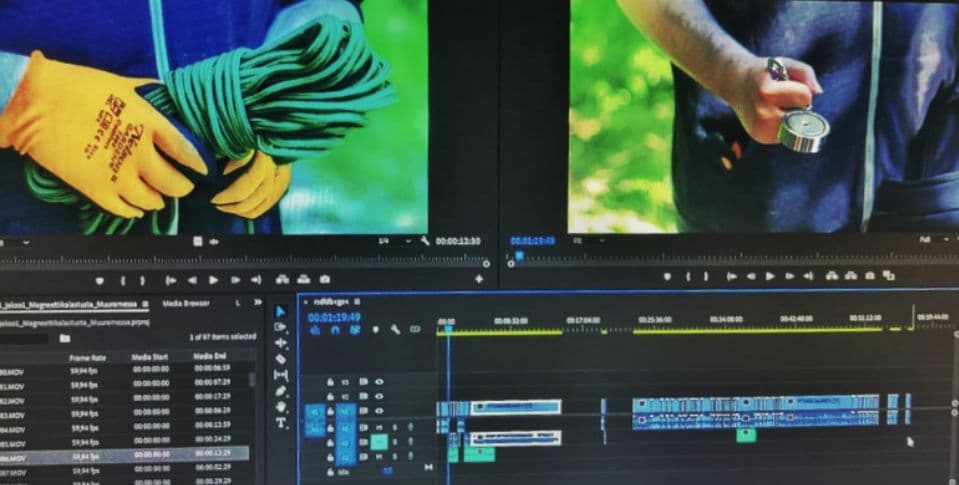Open timeline display settings wrench
This screenshot has height=485, width=959.
tap(395, 329)
